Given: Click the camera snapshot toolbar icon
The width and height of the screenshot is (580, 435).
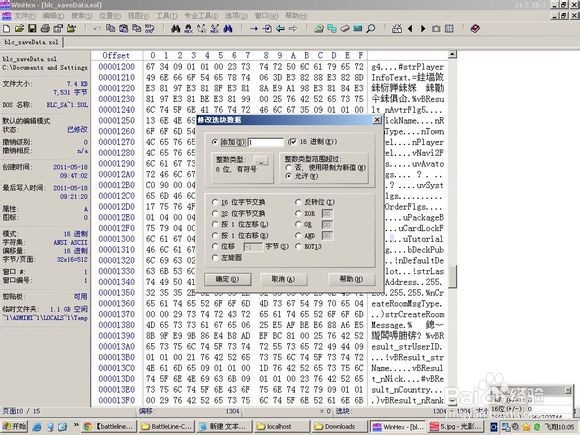Looking at the screenshot, I should coord(436,28).
